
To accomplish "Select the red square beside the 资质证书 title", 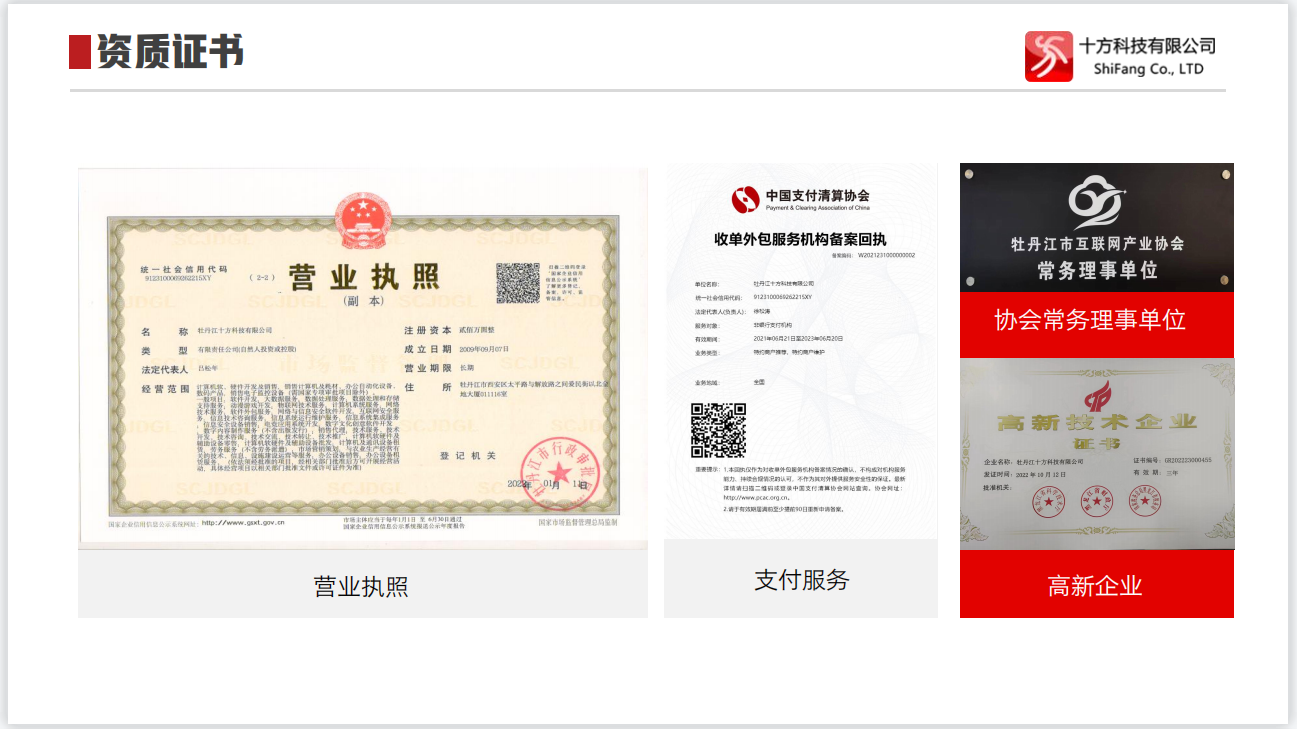I will point(79,52).
